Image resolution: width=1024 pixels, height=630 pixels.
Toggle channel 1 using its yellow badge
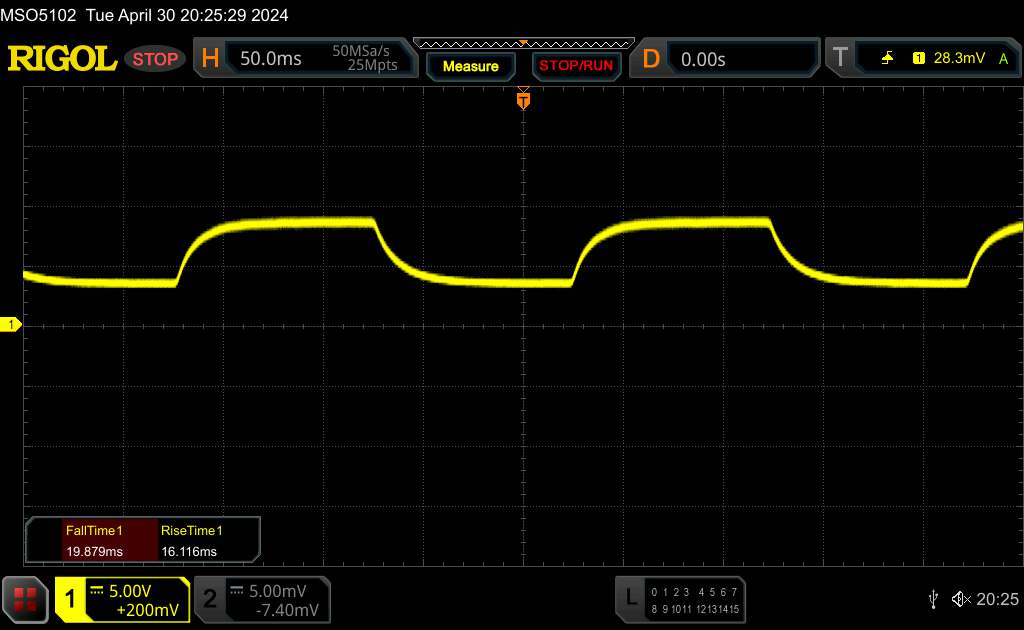coord(71,599)
